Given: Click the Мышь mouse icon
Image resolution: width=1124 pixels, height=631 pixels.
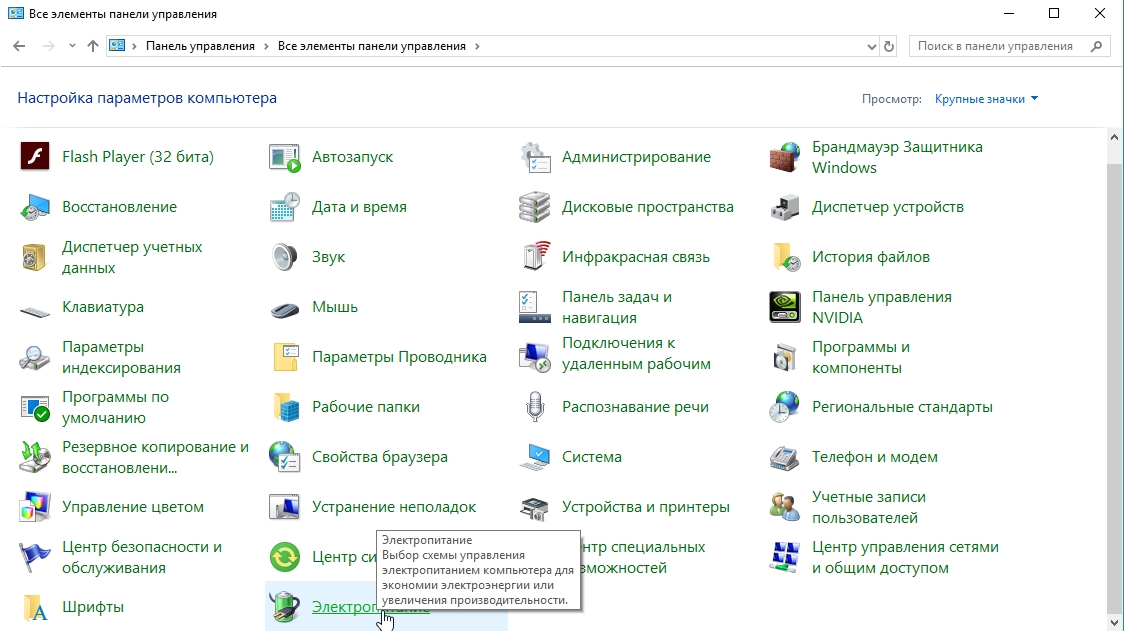Looking at the screenshot, I should (x=285, y=310).
